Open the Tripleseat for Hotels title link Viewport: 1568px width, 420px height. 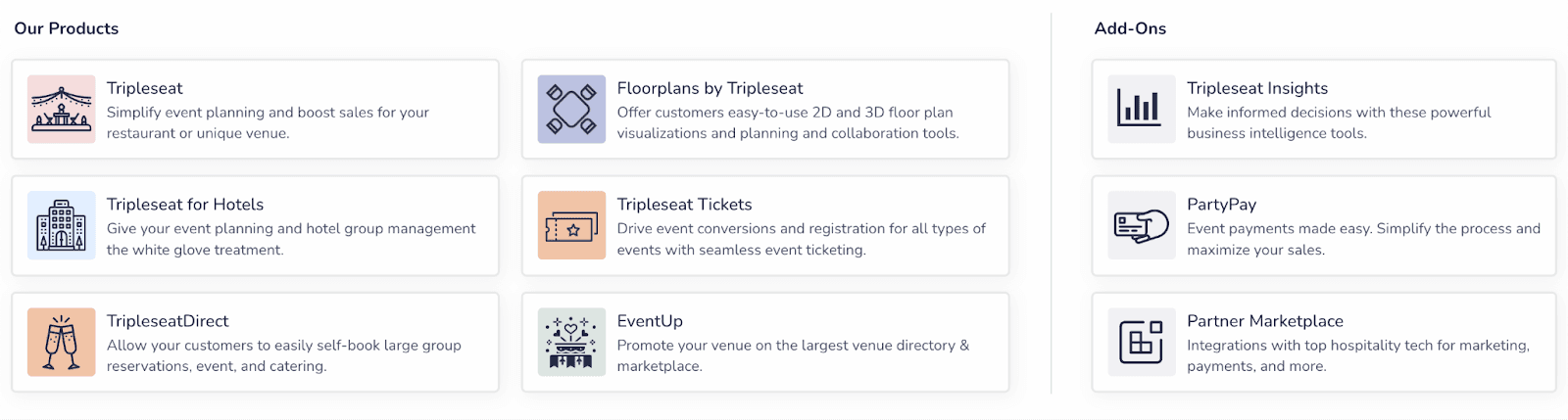(185, 205)
